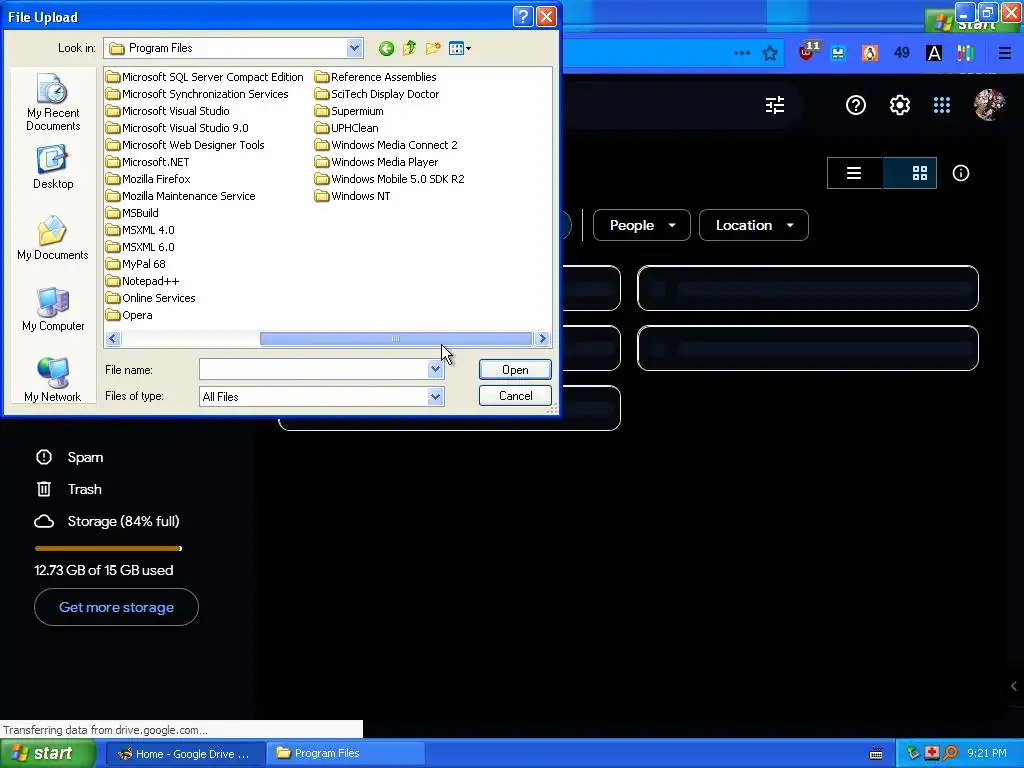Click the magnifier tray icon
Image resolution: width=1024 pixels, height=768 pixels.
(x=950, y=754)
